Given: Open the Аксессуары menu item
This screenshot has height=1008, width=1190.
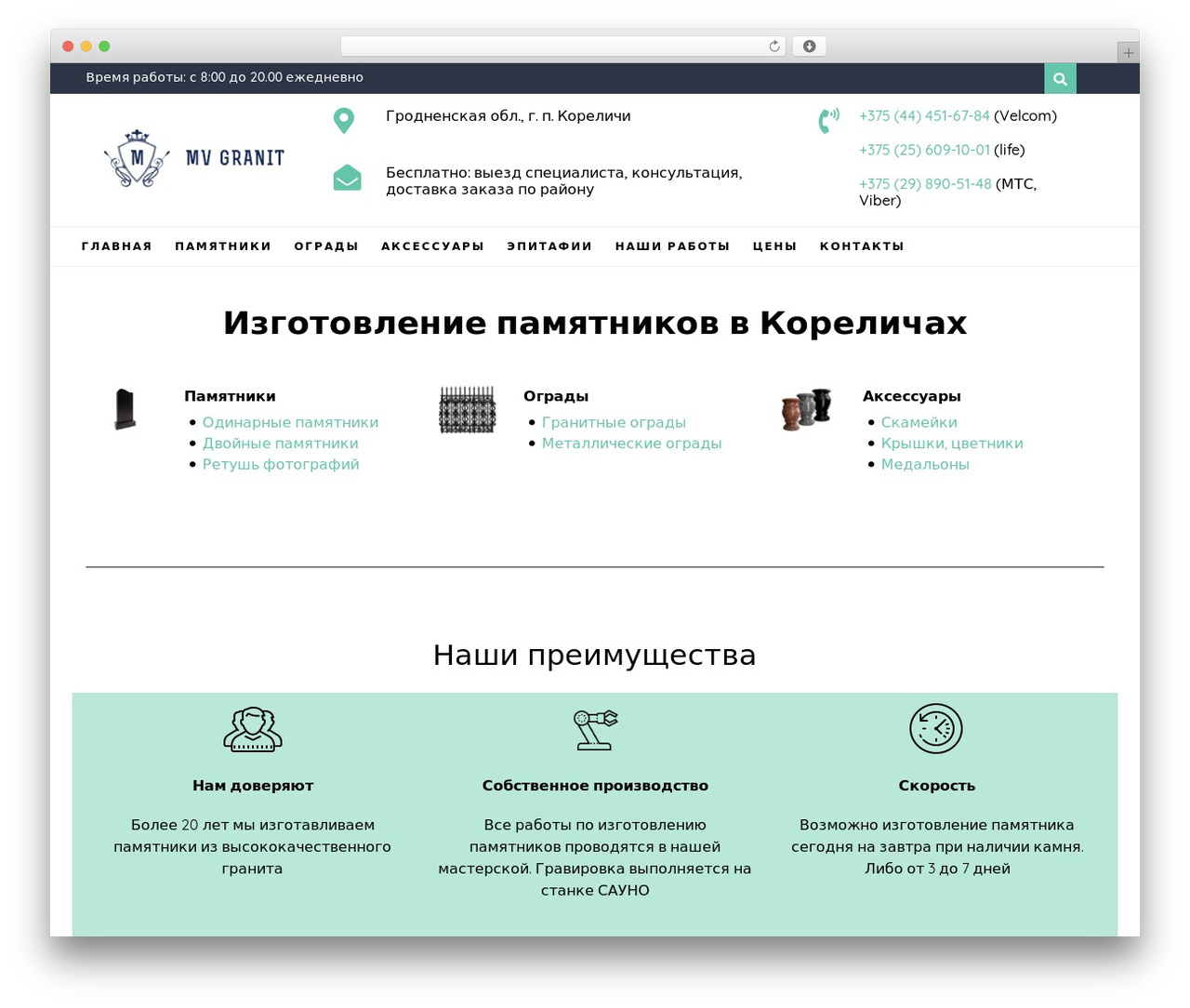Looking at the screenshot, I should [x=432, y=246].
